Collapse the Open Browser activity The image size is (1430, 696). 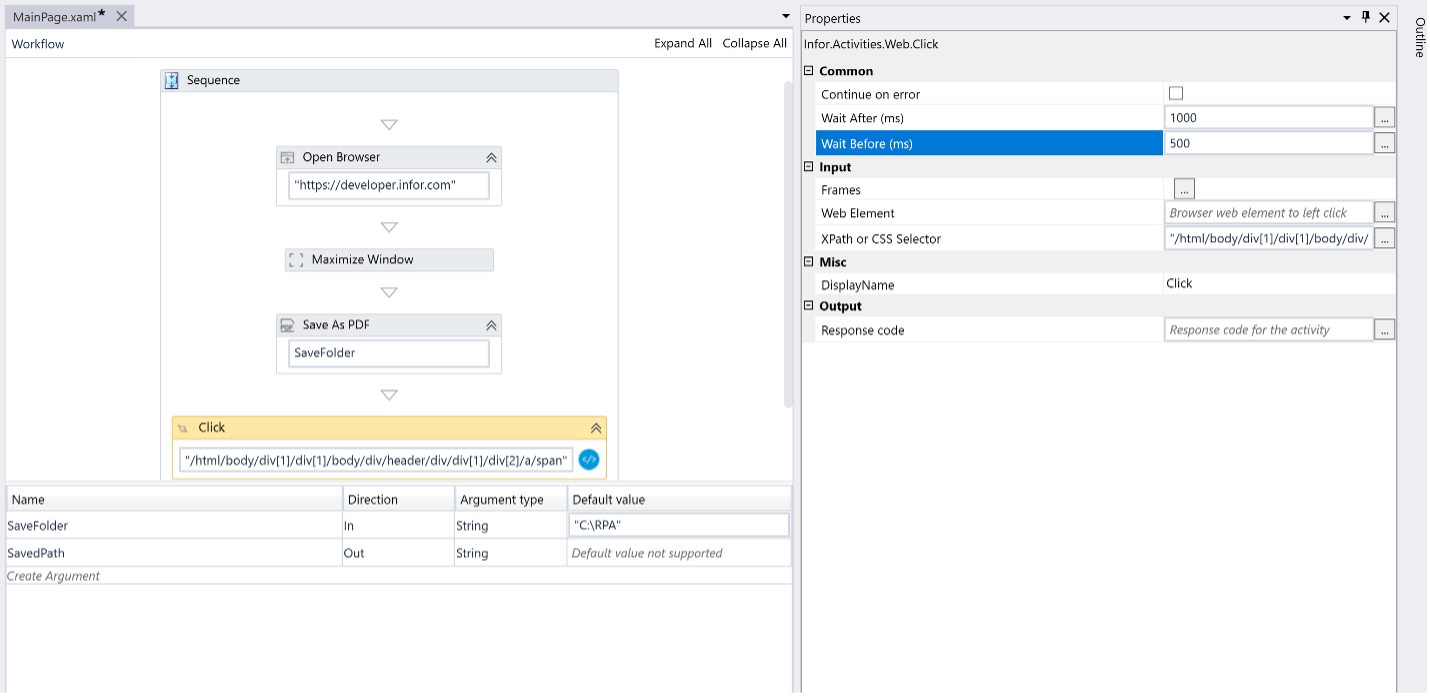pyautogui.click(x=491, y=158)
